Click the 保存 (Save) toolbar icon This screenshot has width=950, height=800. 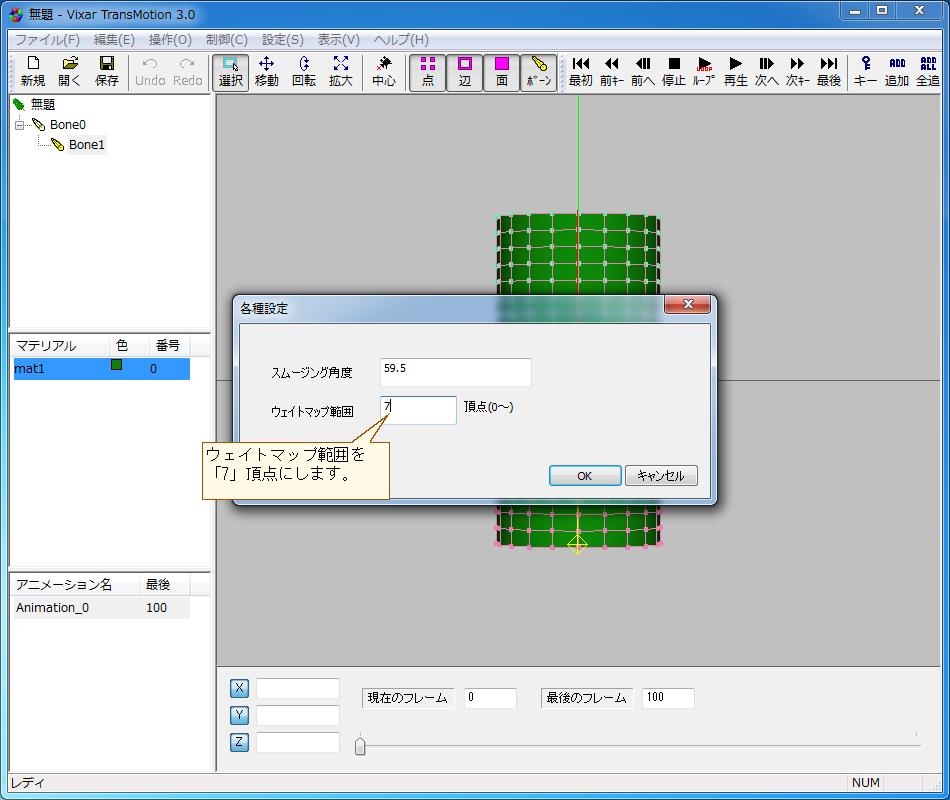pos(106,71)
